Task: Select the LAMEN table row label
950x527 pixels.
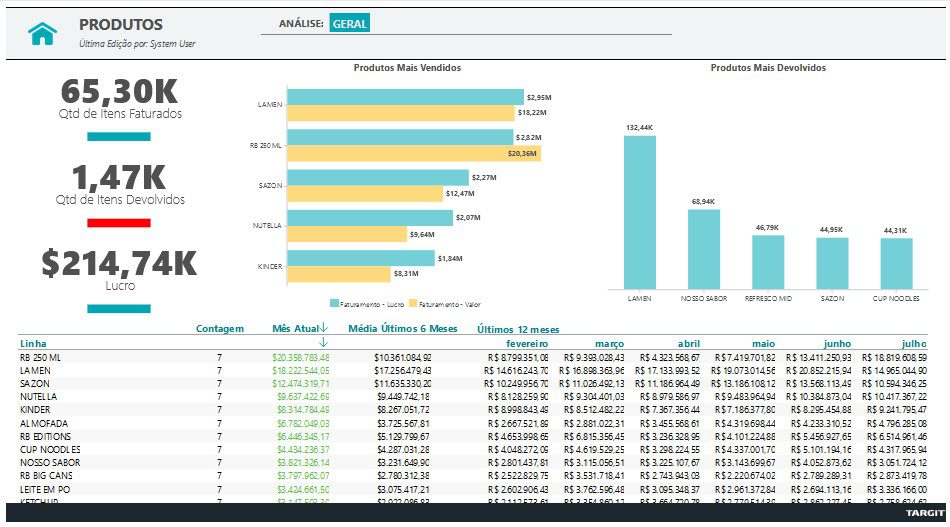Action: coord(35,371)
